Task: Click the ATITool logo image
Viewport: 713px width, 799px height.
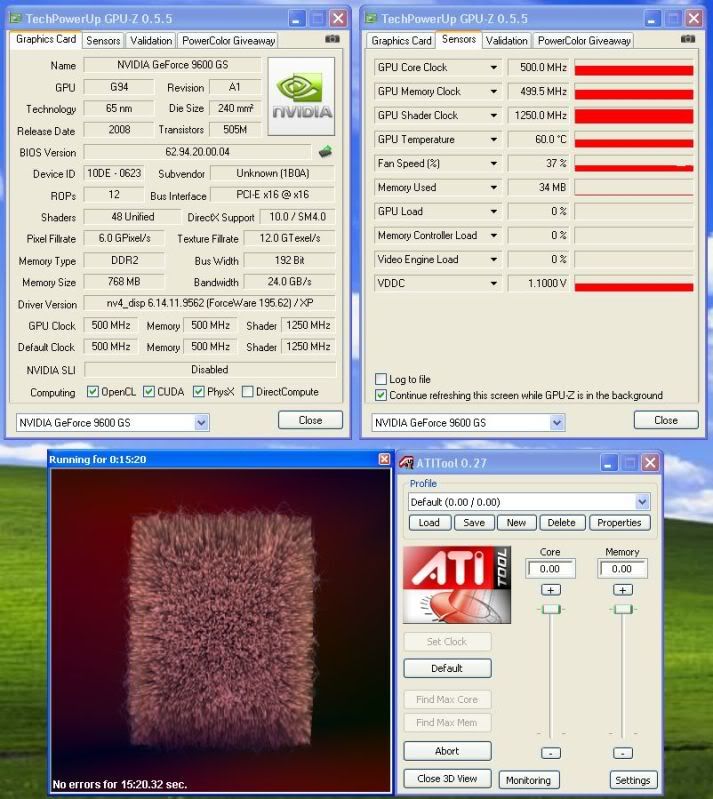Action: coord(457,585)
